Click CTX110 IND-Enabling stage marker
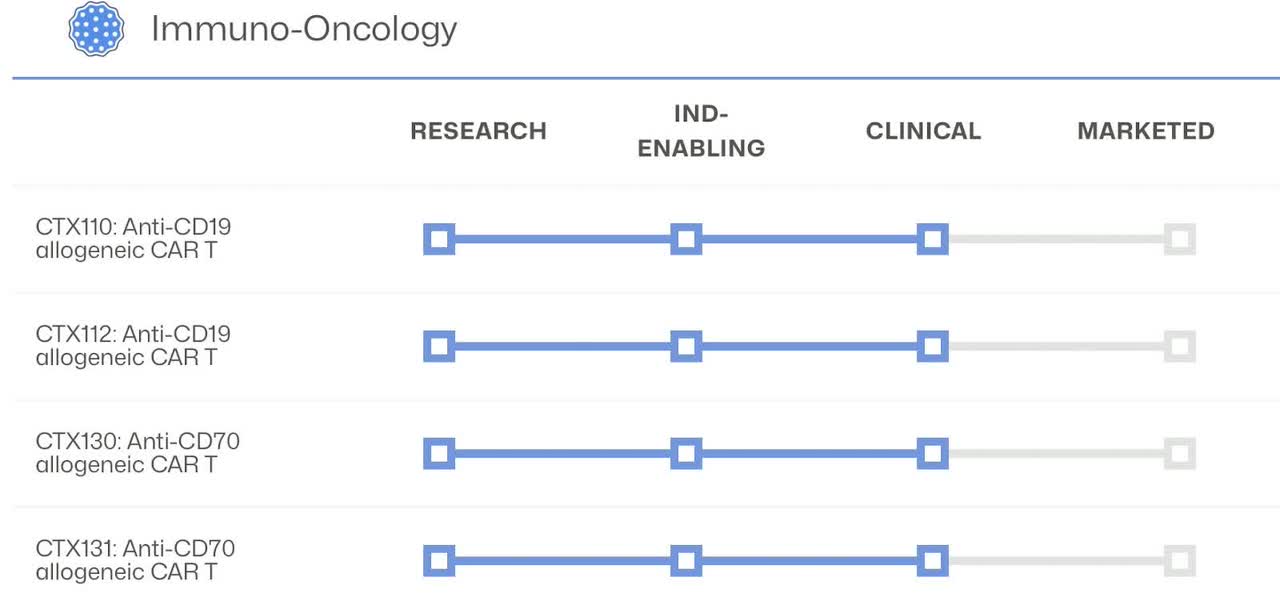This screenshot has width=1280, height=613. tap(686, 239)
